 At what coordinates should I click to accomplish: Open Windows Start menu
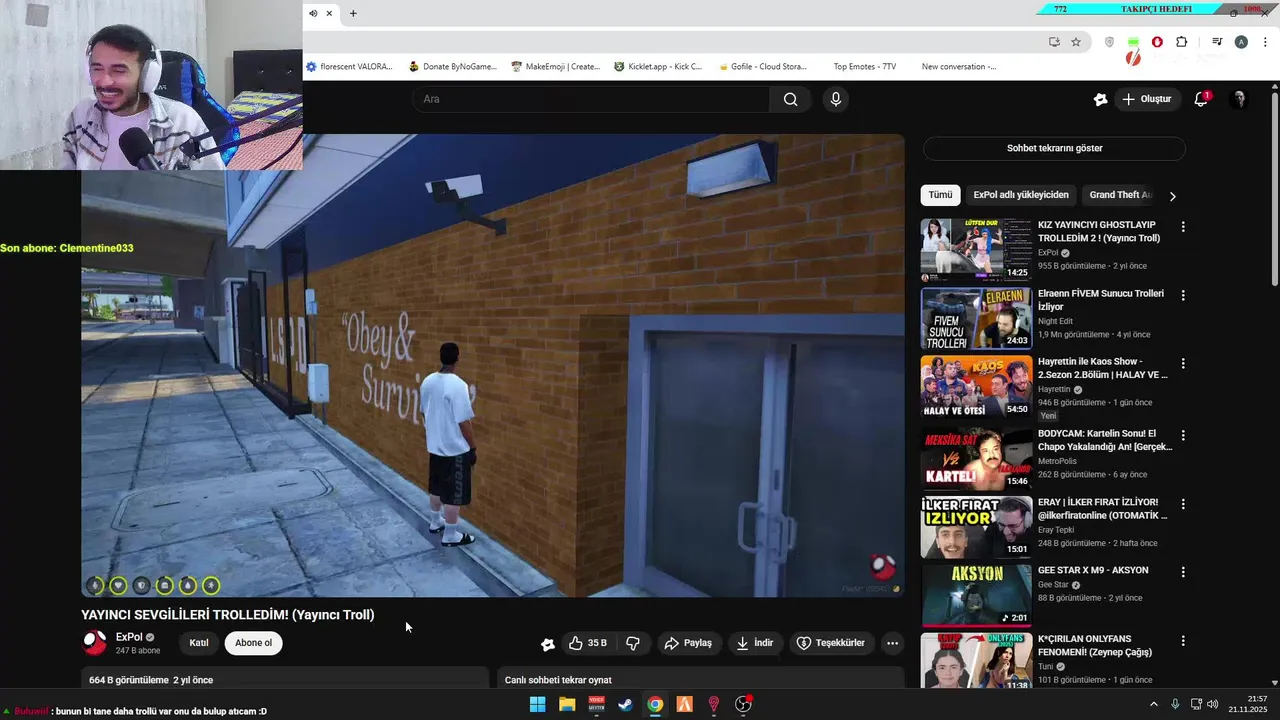tap(537, 704)
